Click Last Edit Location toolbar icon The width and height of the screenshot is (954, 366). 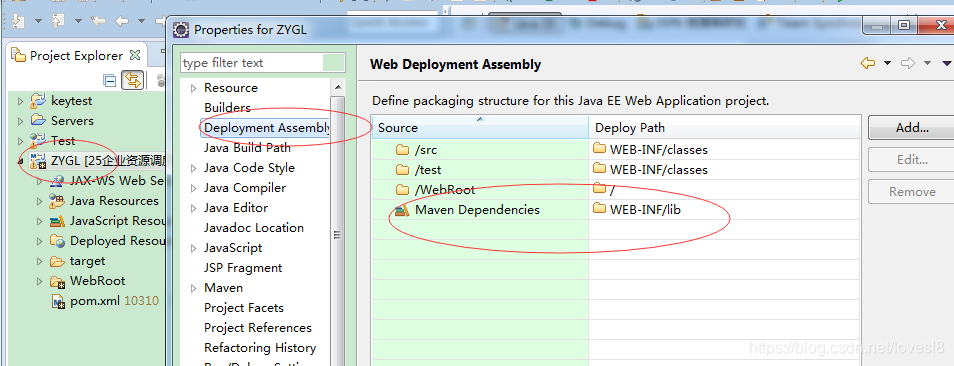[97, 21]
